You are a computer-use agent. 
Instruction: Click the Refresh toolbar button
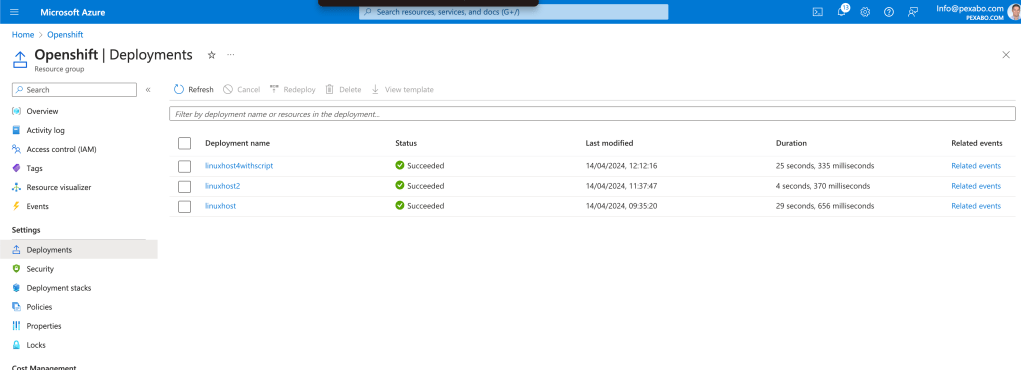pyautogui.click(x=194, y=89)
